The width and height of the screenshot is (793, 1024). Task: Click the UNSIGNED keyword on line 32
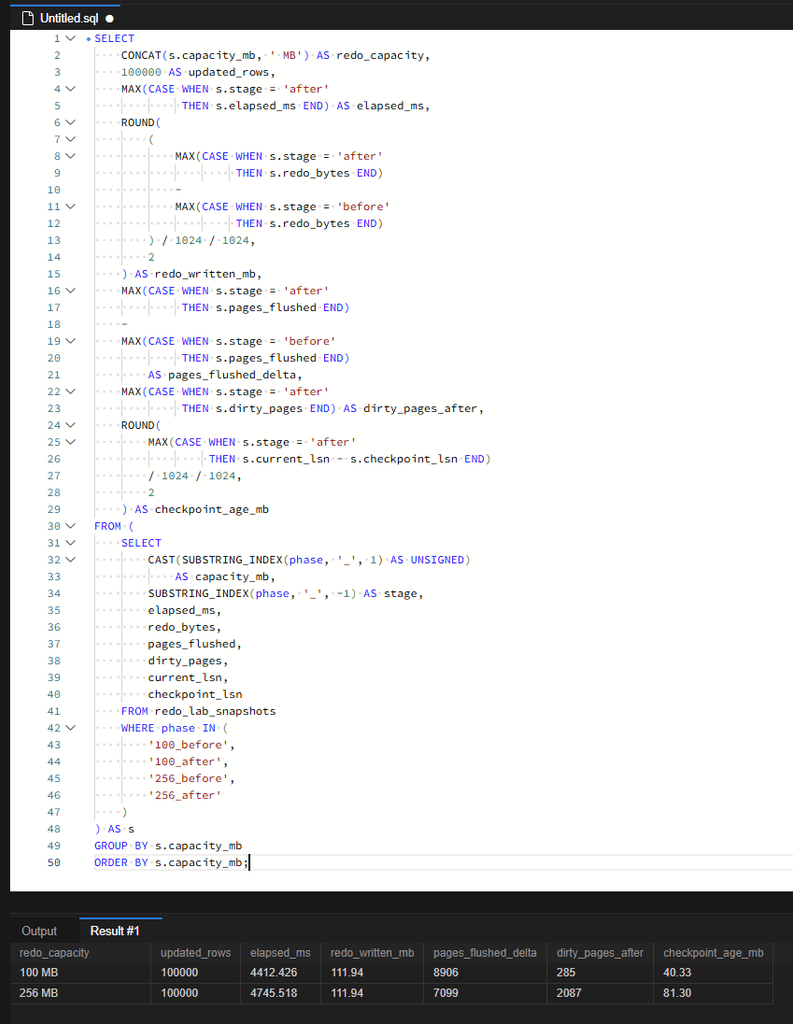tap(437, 560)
